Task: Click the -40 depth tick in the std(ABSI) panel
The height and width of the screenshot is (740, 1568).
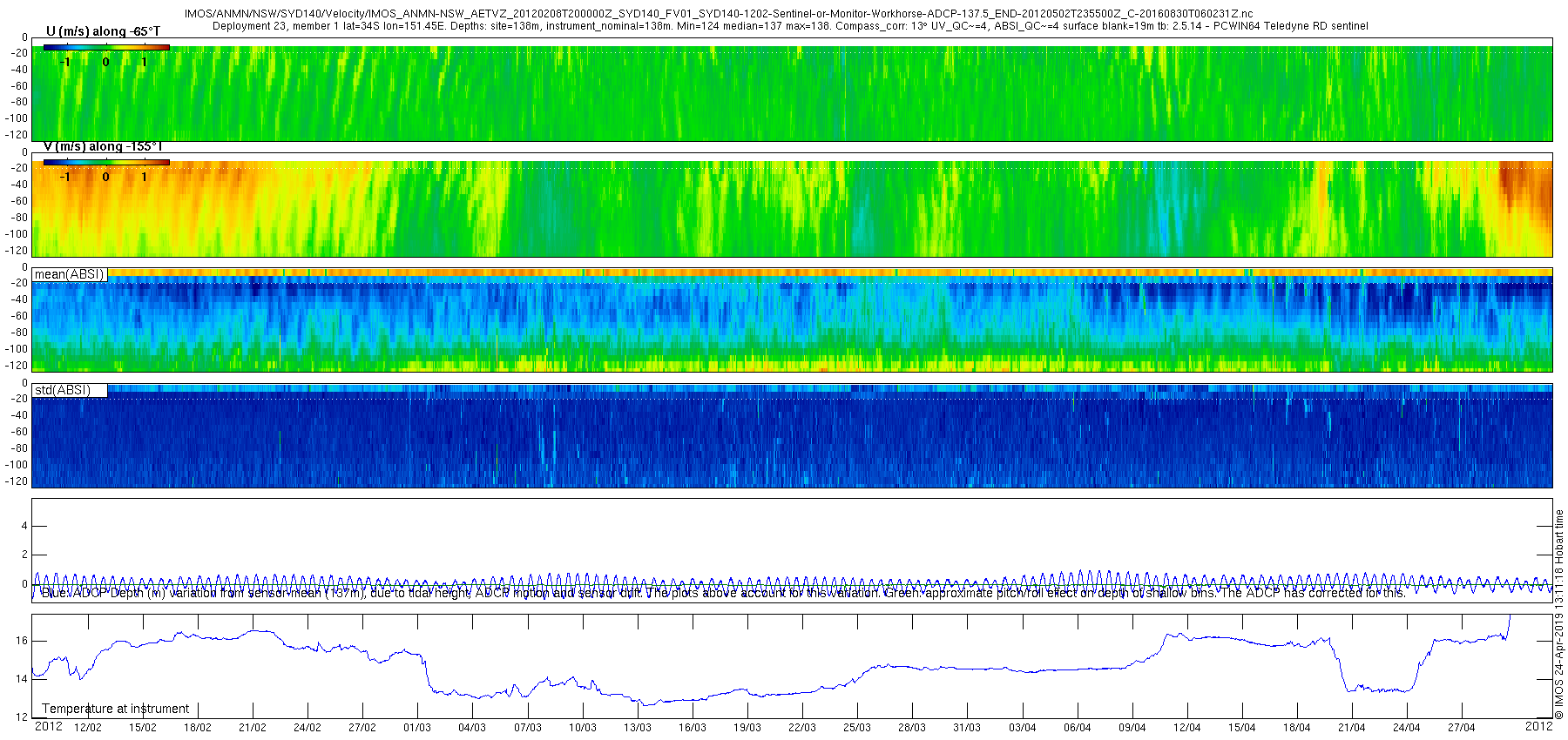Action: pos(19,415)
